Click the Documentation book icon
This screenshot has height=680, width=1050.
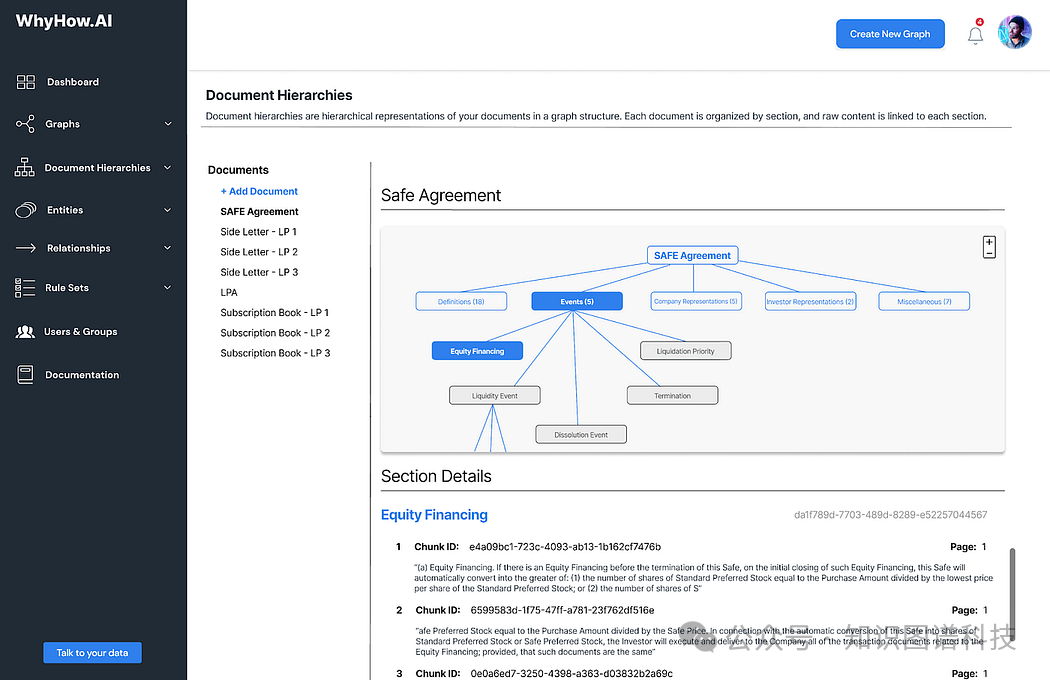[x=25, y=375]
